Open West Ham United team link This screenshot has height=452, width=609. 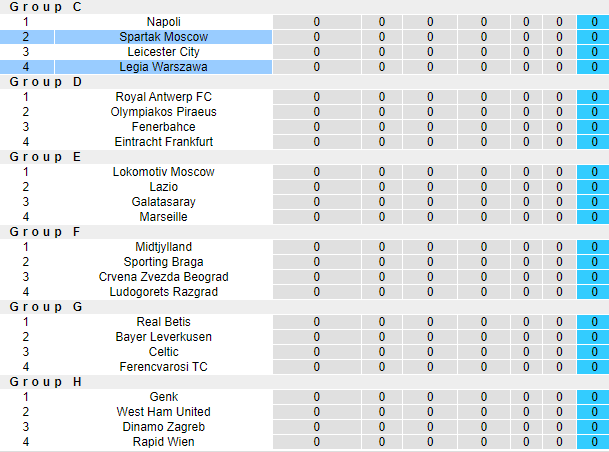point(164,412)
